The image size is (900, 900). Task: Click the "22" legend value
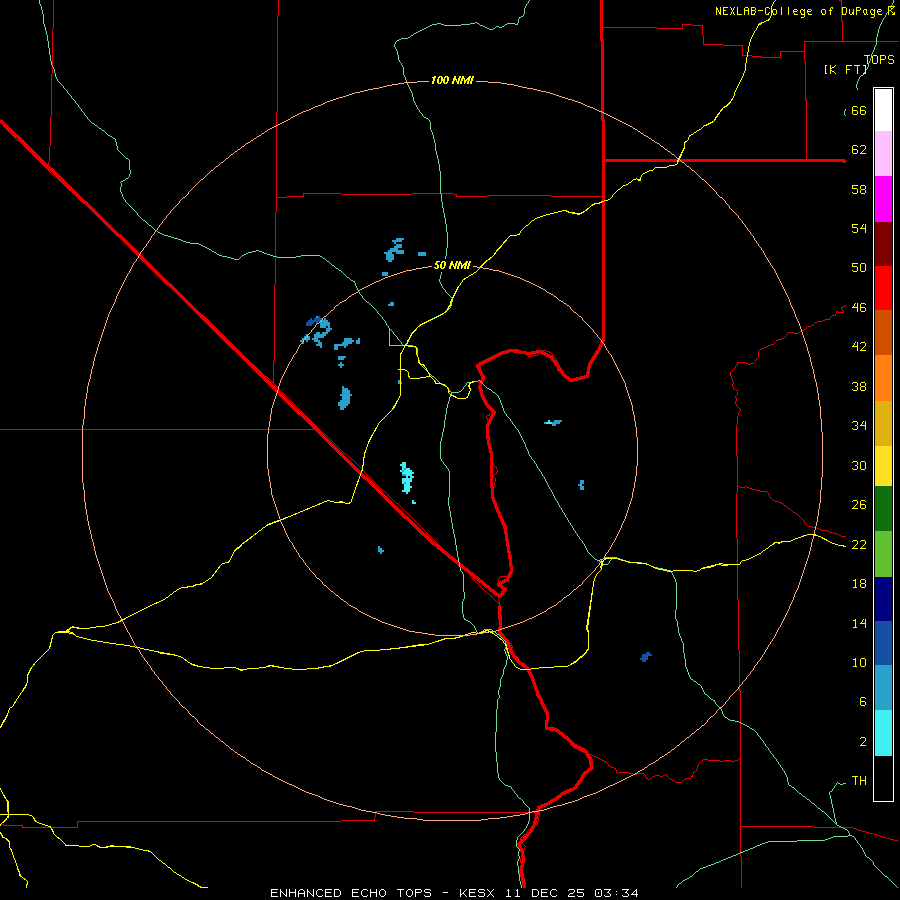coord(859,544)
